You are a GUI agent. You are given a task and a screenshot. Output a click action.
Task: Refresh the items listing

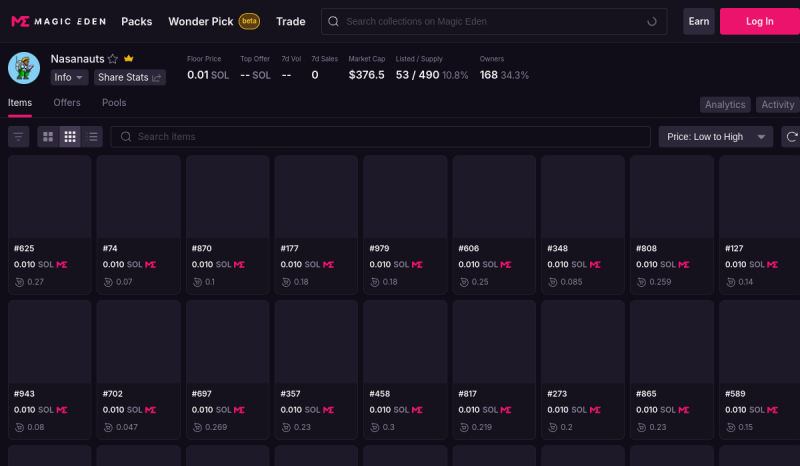791,137
